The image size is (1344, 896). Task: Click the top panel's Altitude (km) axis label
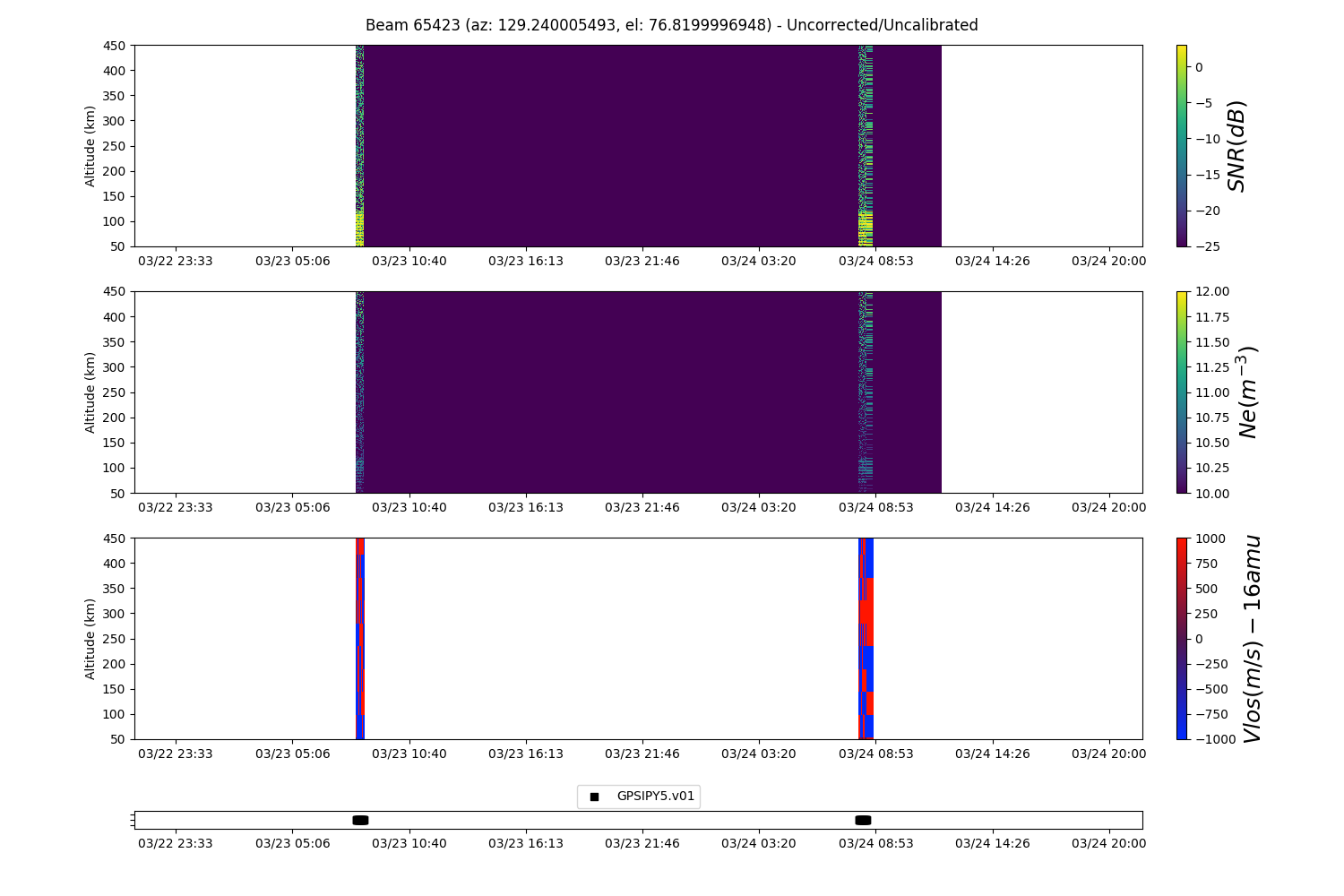[x=90, y=145]
